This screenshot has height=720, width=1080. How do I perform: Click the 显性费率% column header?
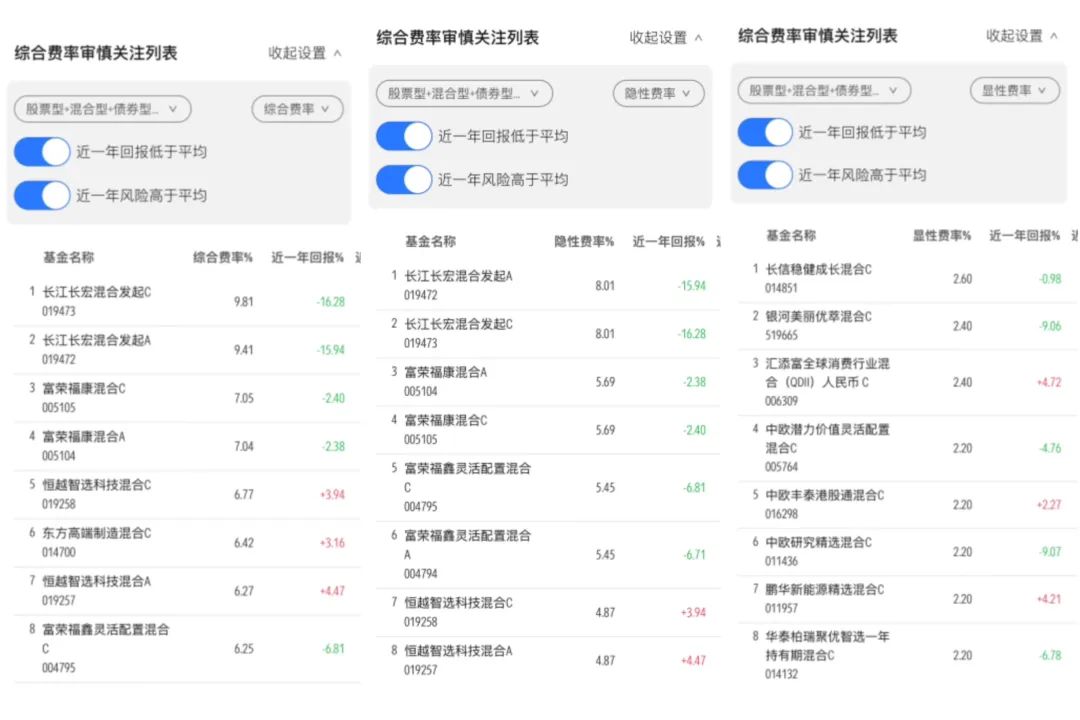(941, 236)
